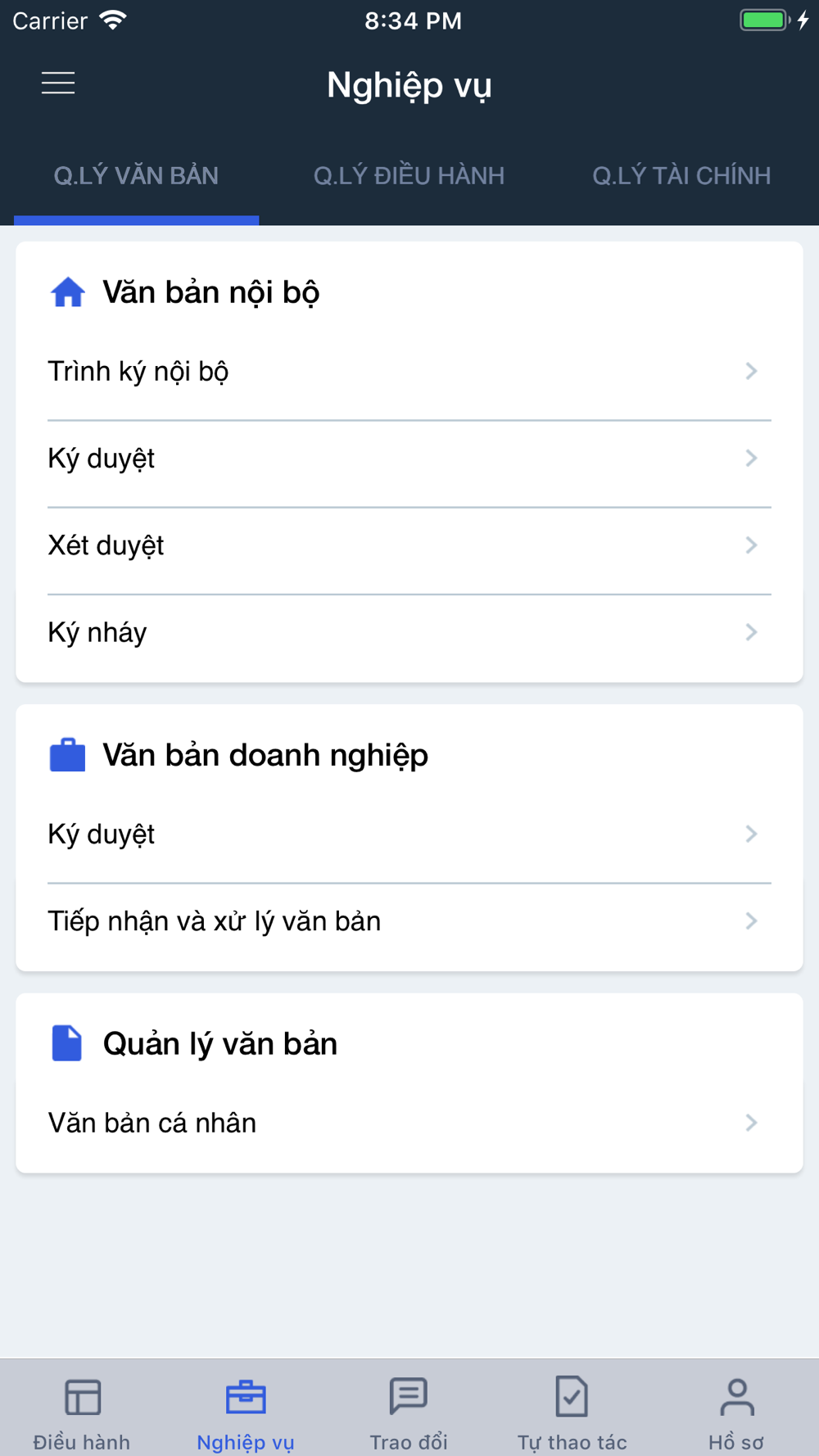Expand the Trình ký nội bộ chevron
The image size is (819, 1456).
point(751,371)
